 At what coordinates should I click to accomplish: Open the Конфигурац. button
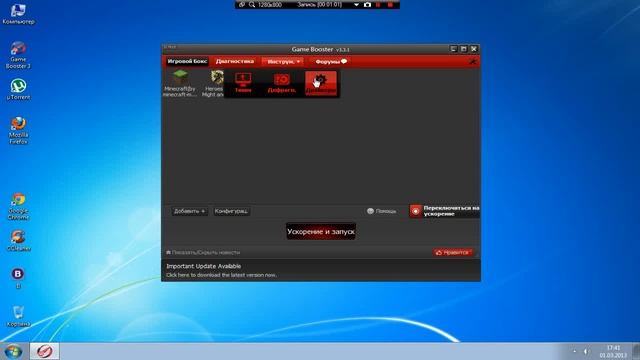[x=231, y=211]
